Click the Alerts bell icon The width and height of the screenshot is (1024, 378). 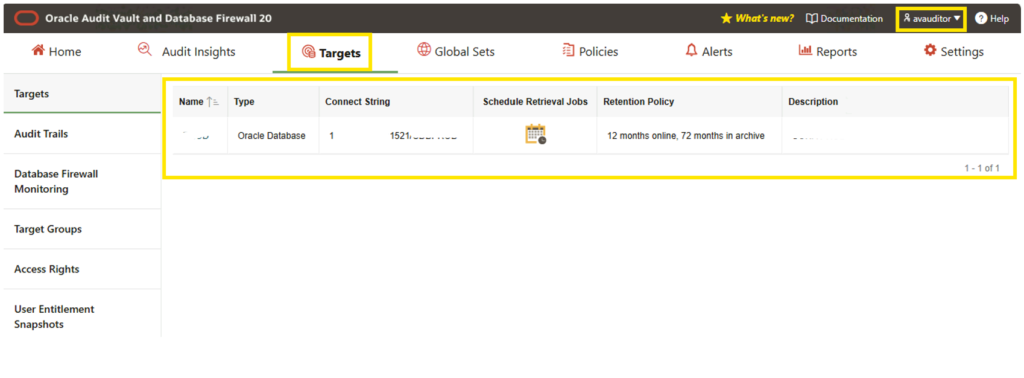692,50
